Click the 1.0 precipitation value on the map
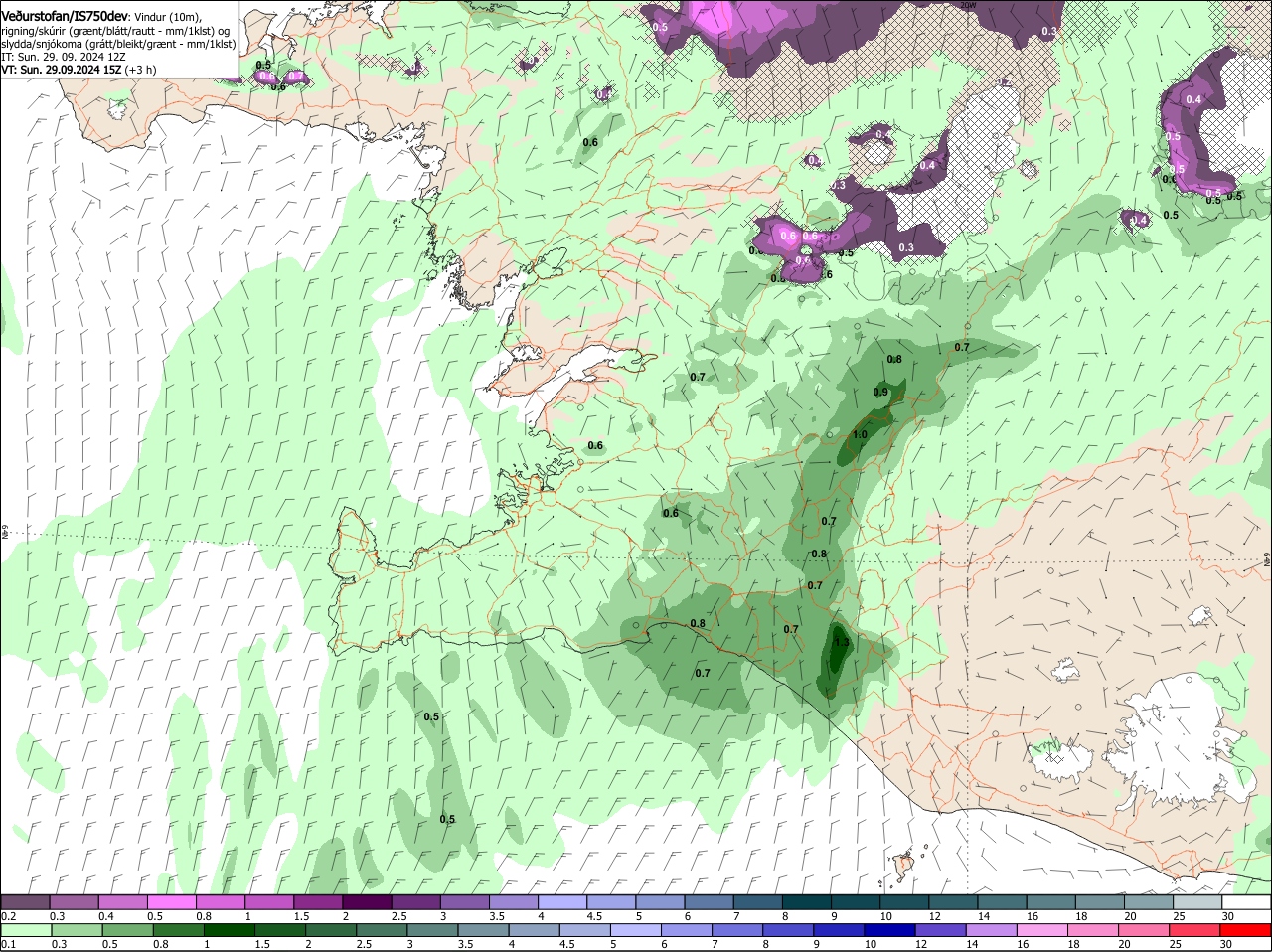1272x952 pixels. [860, 434]
